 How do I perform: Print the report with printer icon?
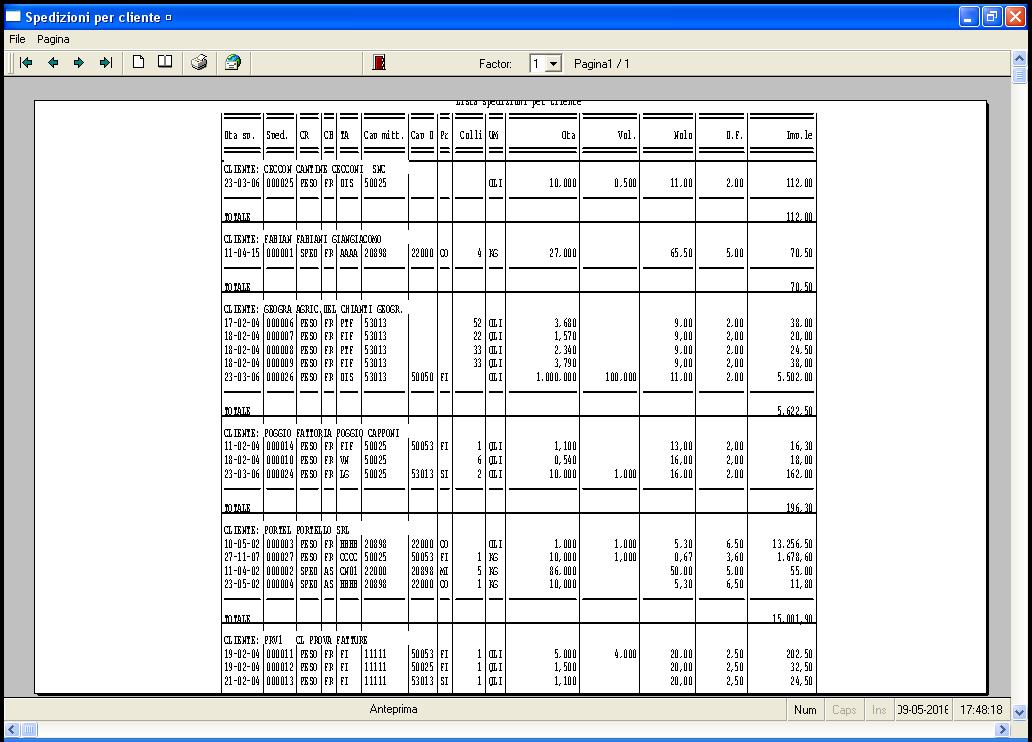pos(199,63)
